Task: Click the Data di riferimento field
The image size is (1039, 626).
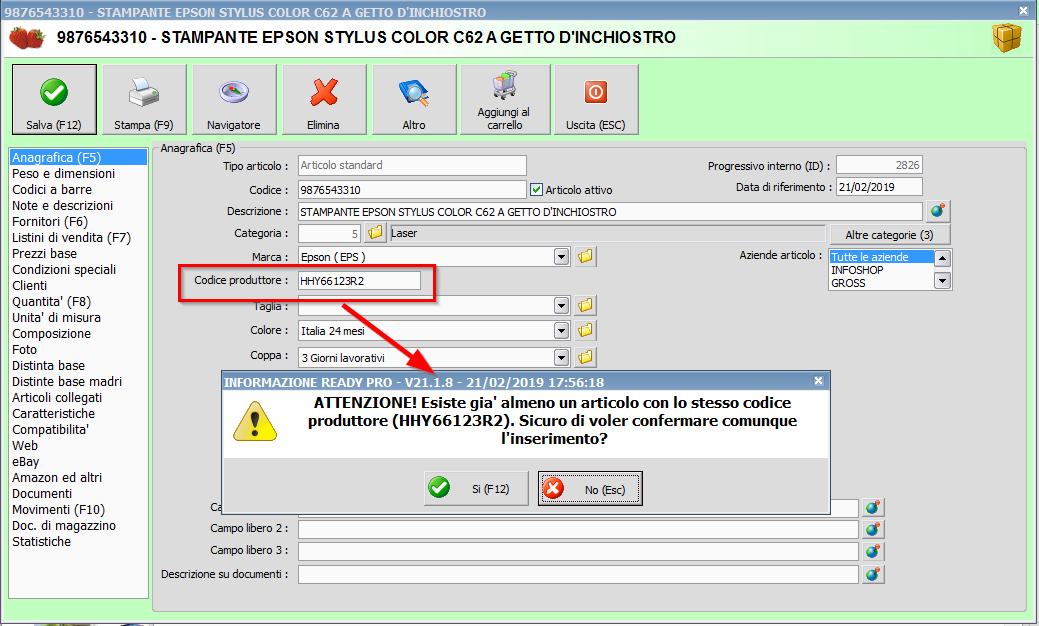Action: click(x=879, y=187)
